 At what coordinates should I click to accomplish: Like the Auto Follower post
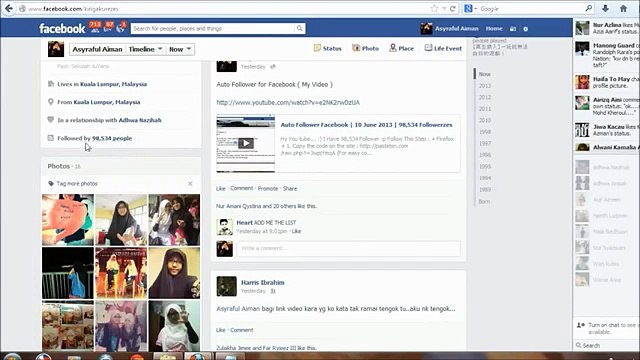(220, 189)
